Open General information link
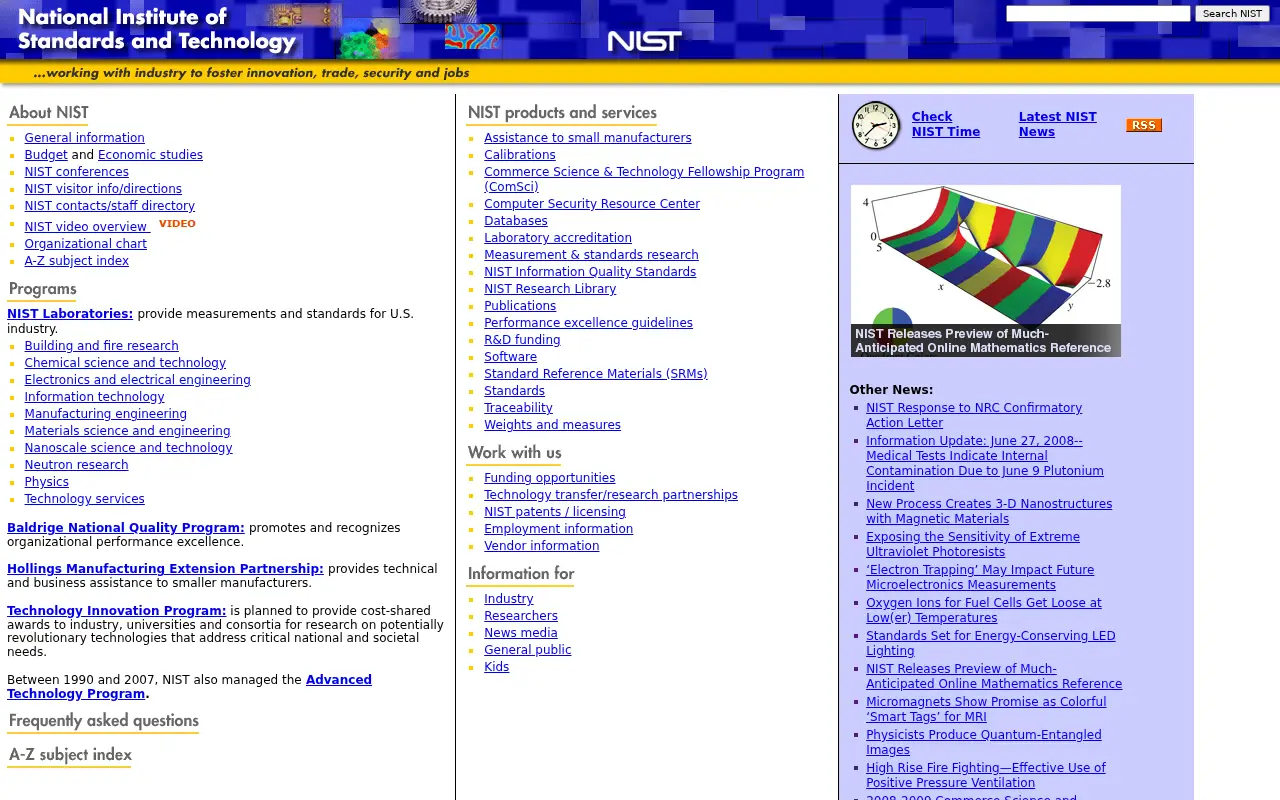Screen dimensions: 1280x800 click(84, 138)
